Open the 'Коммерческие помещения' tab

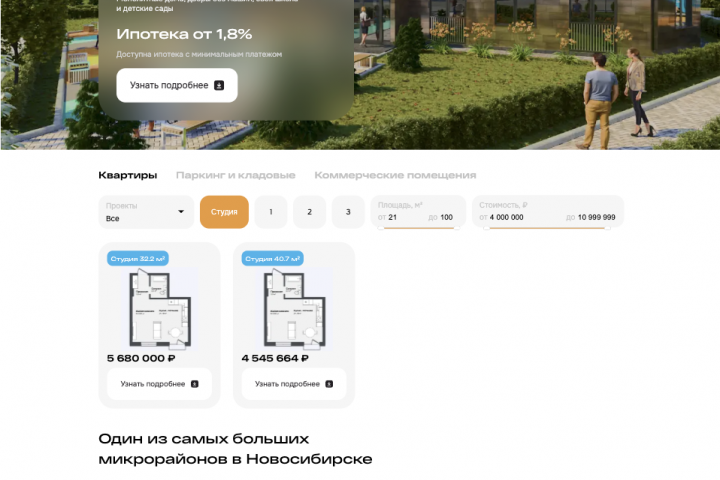(x=395, y=175)
